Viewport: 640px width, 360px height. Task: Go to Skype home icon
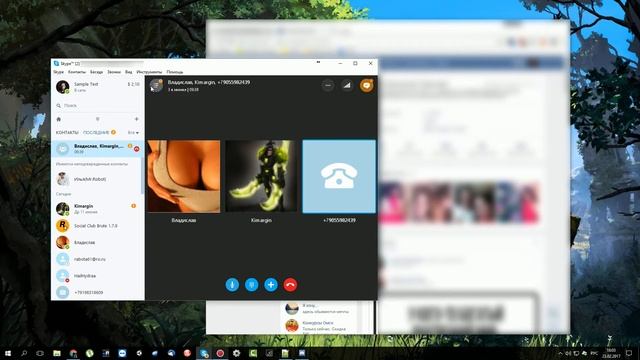coord(58,119)
